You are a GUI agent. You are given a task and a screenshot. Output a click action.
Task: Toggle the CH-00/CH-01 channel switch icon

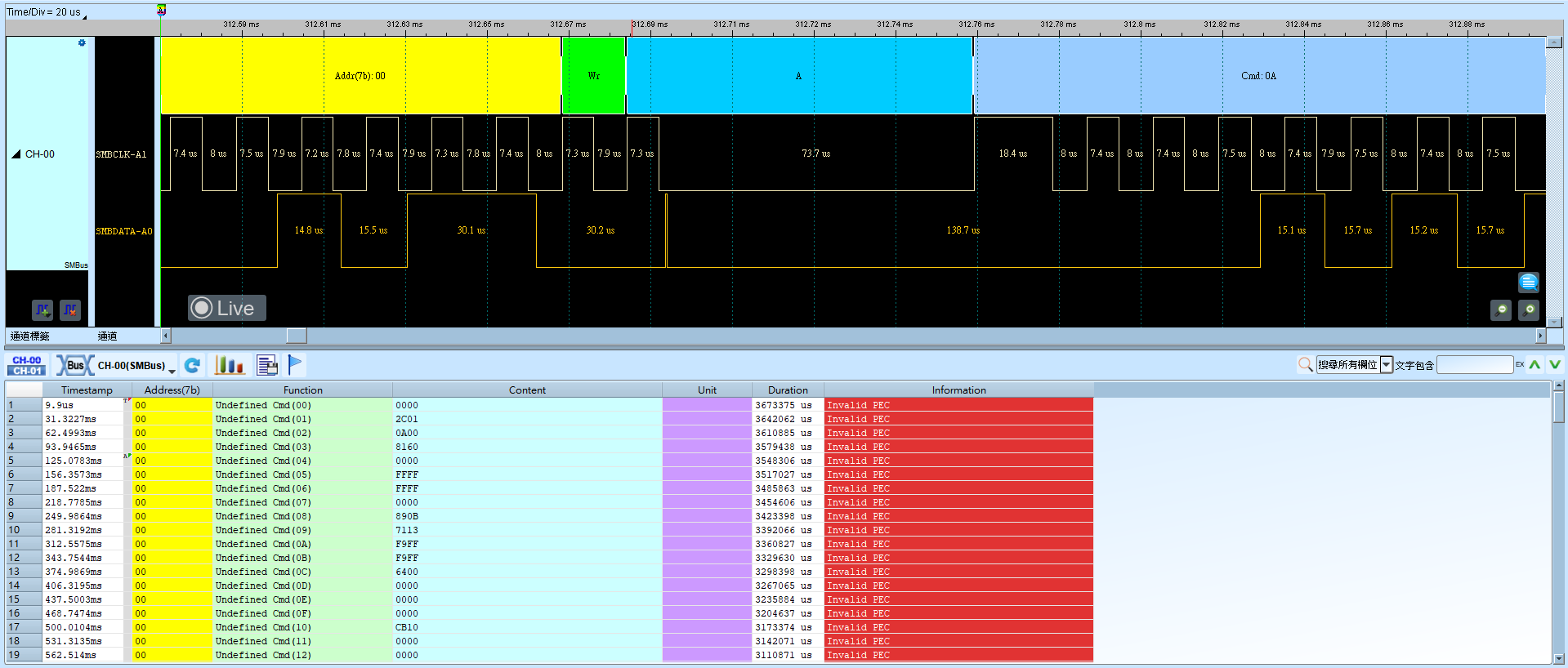click(27, 365)
